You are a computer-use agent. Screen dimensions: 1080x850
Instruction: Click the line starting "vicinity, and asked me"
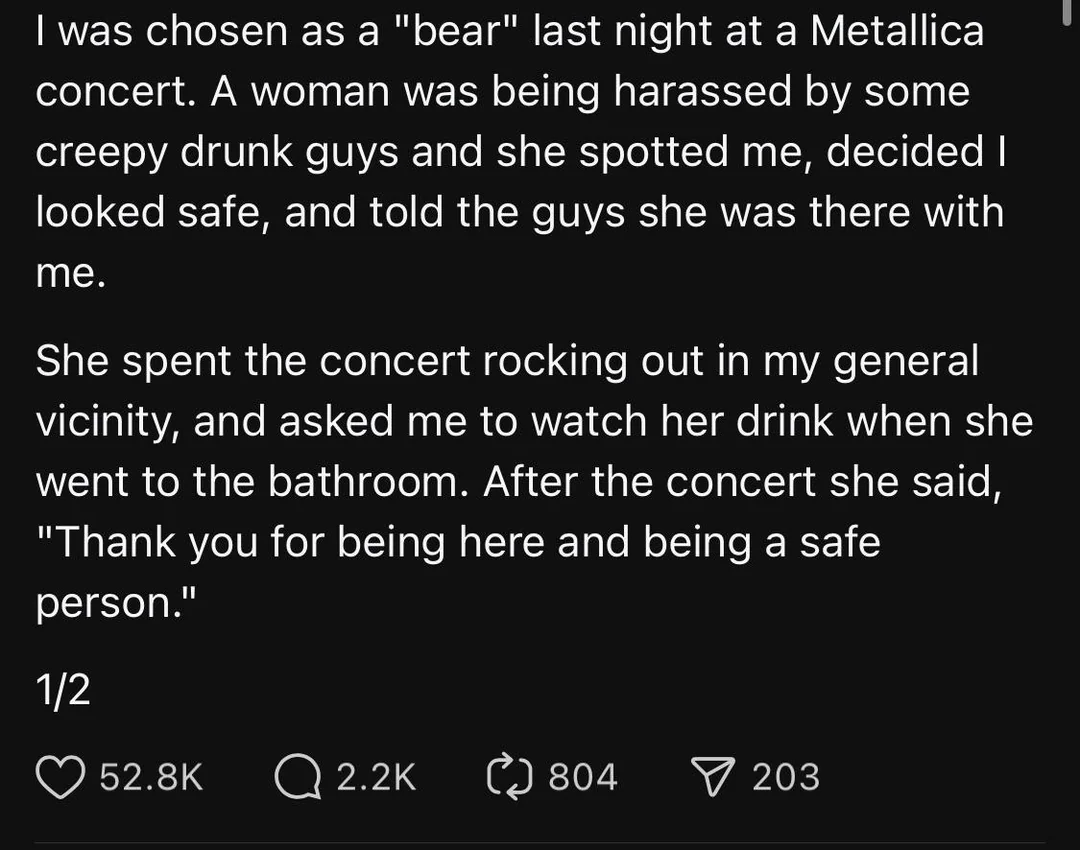pyautogui.click(x=534, y=421)
